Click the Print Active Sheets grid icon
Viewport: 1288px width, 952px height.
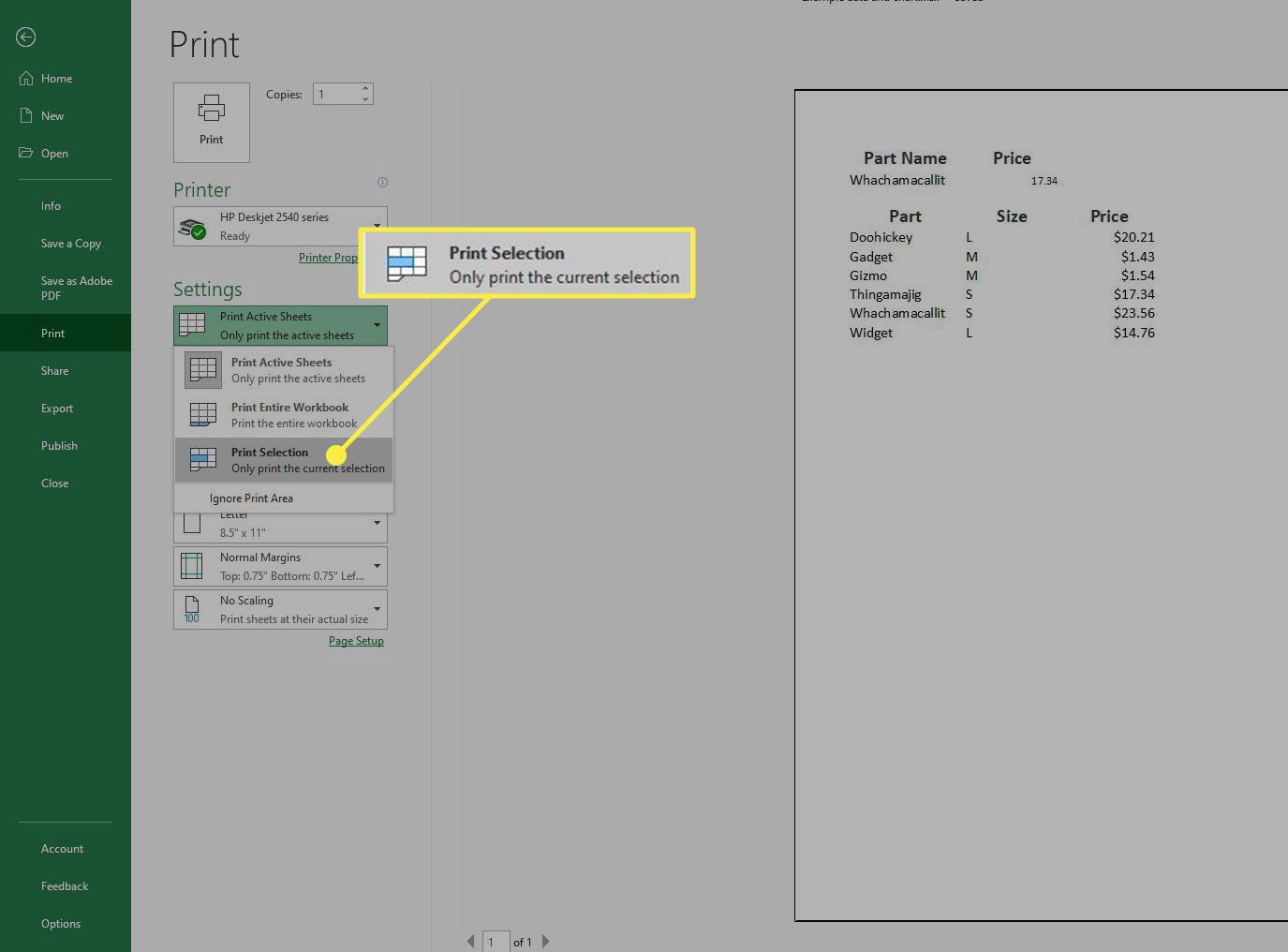(x=192, y=324)
